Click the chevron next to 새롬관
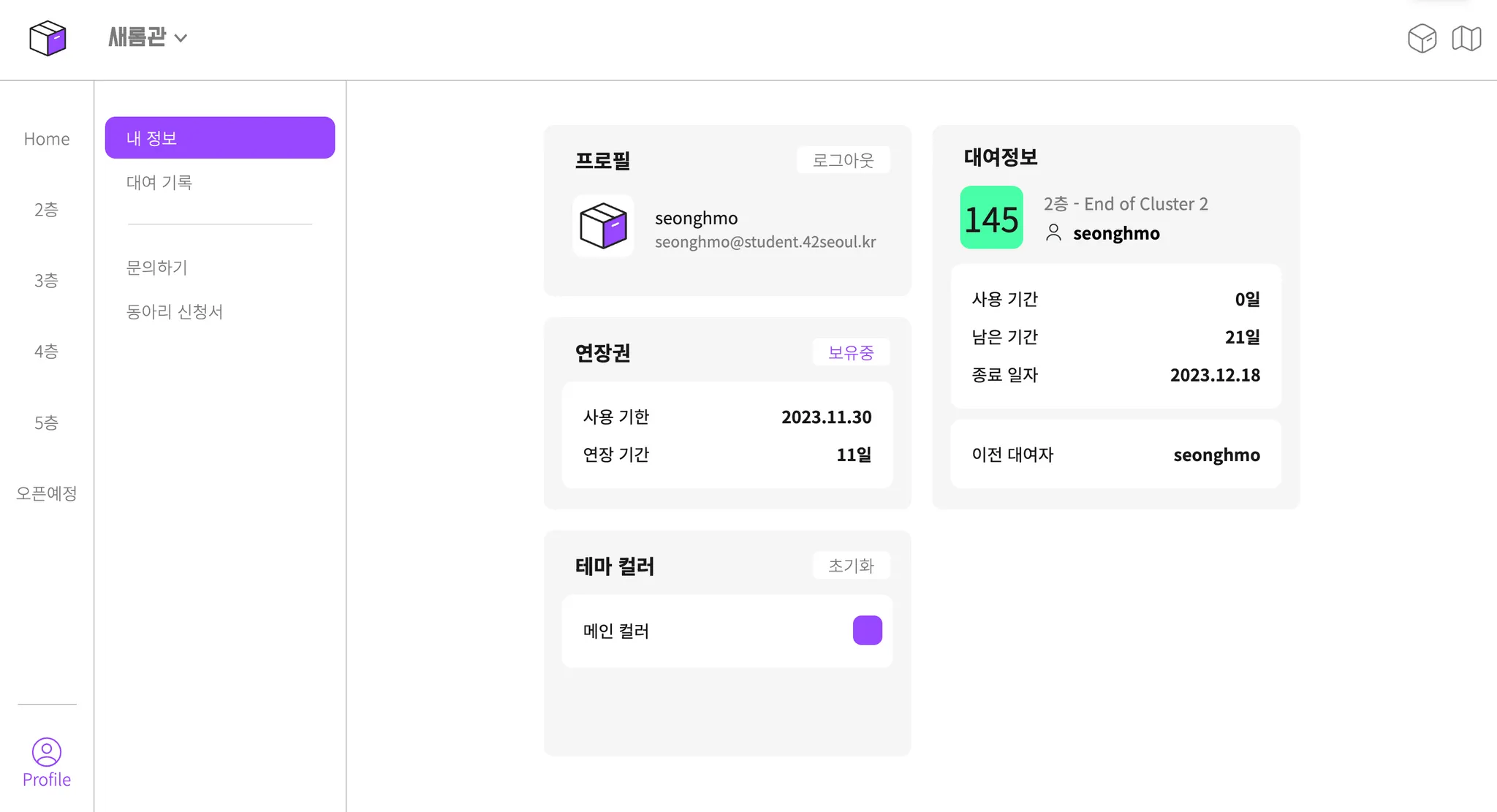This screenshot has height=812, width=1497. click(x=181, y=38)
